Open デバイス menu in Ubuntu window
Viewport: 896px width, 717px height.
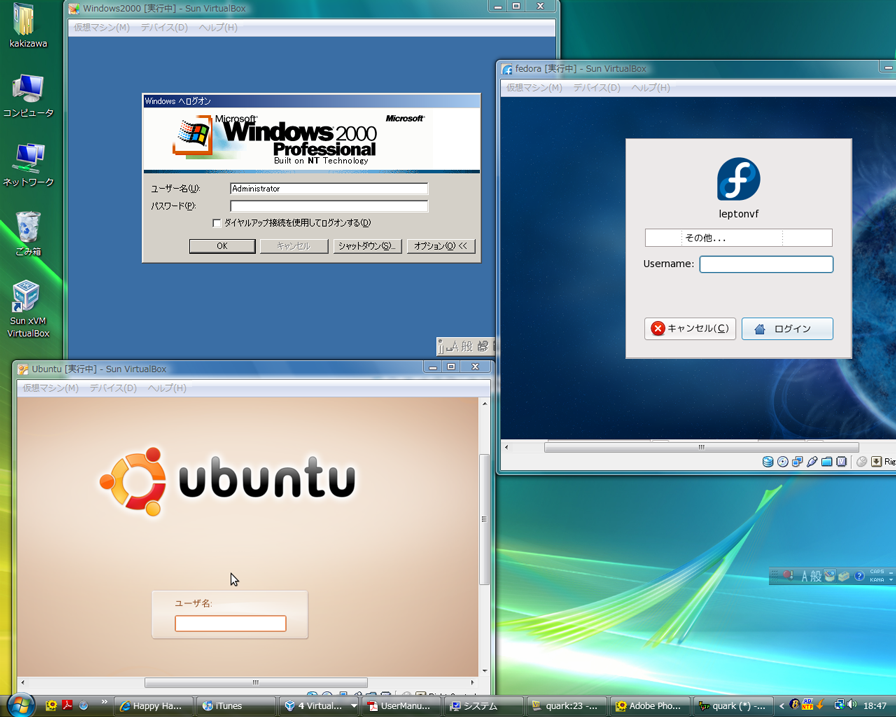coord(113,388)
